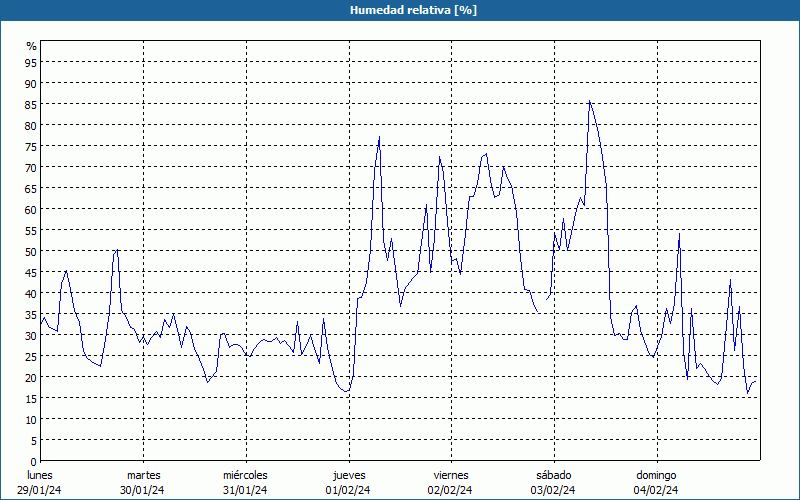Click the humidity peak near 85% on Saturday
800x500 pixels.
pos(589,101)
